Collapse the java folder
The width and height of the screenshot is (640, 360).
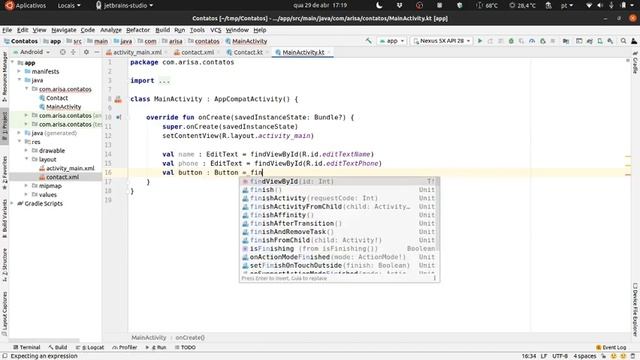pyautogui.click(x=19, y=80)
